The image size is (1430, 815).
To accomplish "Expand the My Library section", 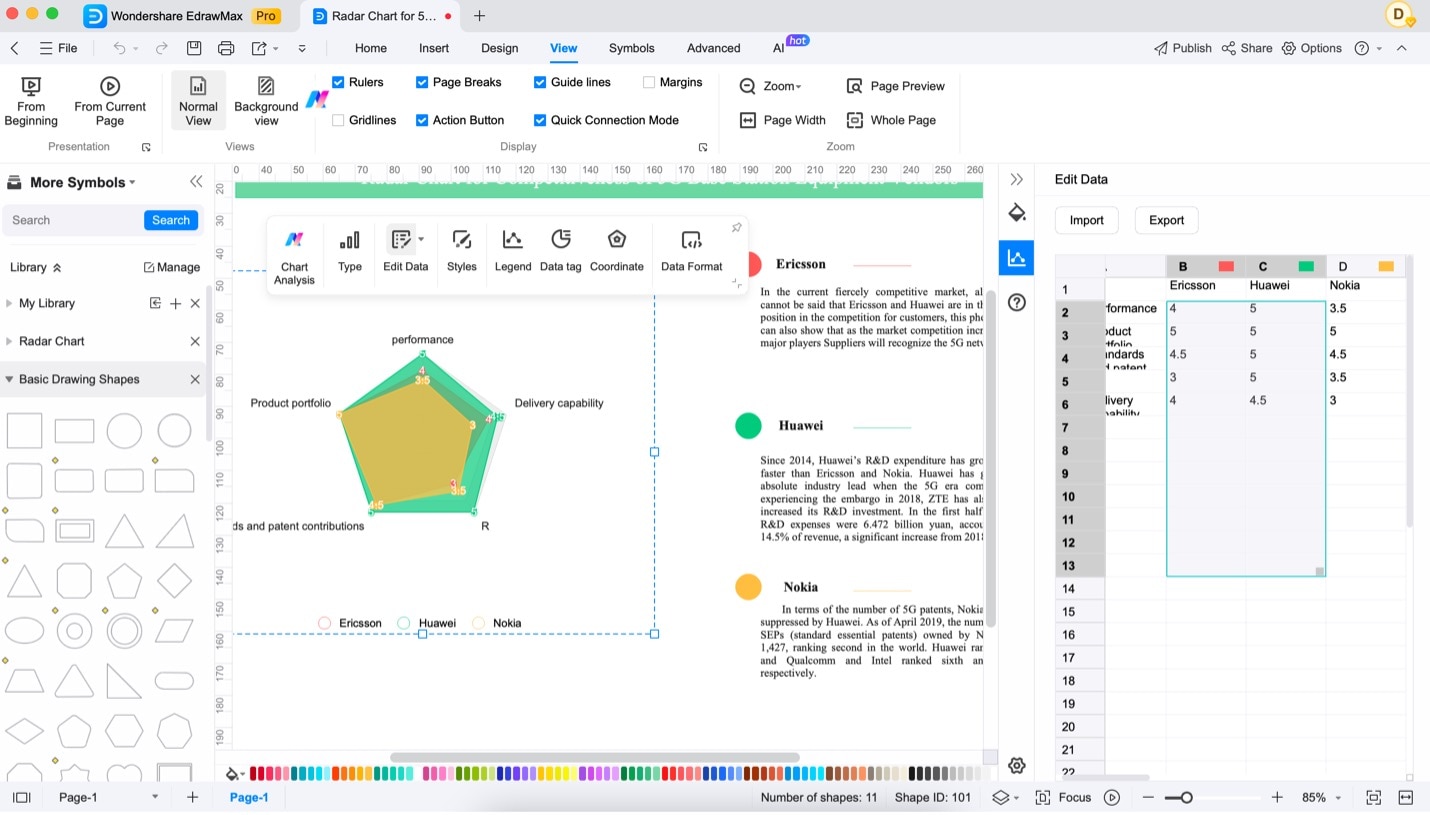I will point(9,303).
